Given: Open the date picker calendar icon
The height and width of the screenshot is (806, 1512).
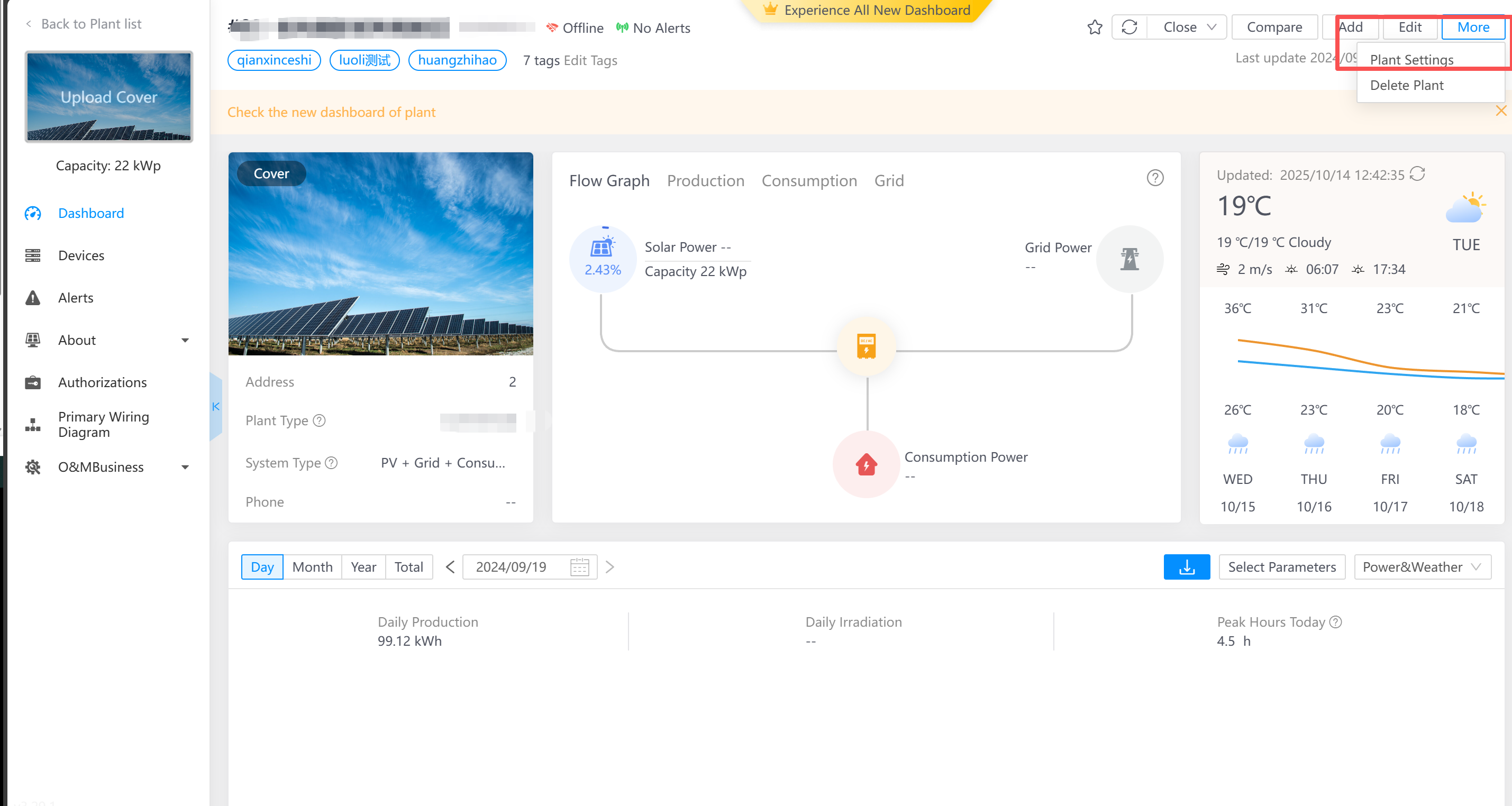Looking at the screenshot, I should point(579,566).
